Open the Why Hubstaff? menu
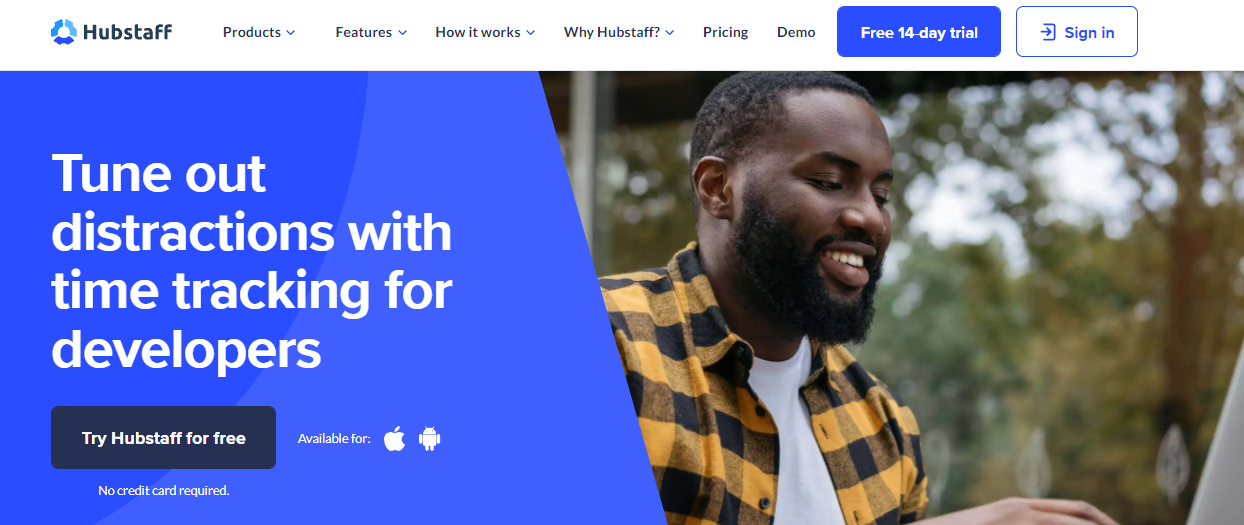The width and height of the screenshot is (1244, 525). (612, 32)
